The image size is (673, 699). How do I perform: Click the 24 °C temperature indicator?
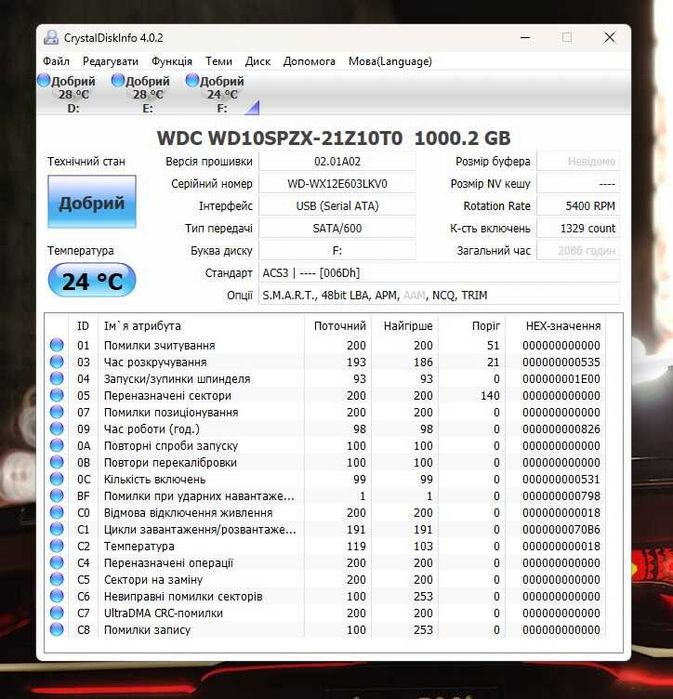click(x=92, y=280)
